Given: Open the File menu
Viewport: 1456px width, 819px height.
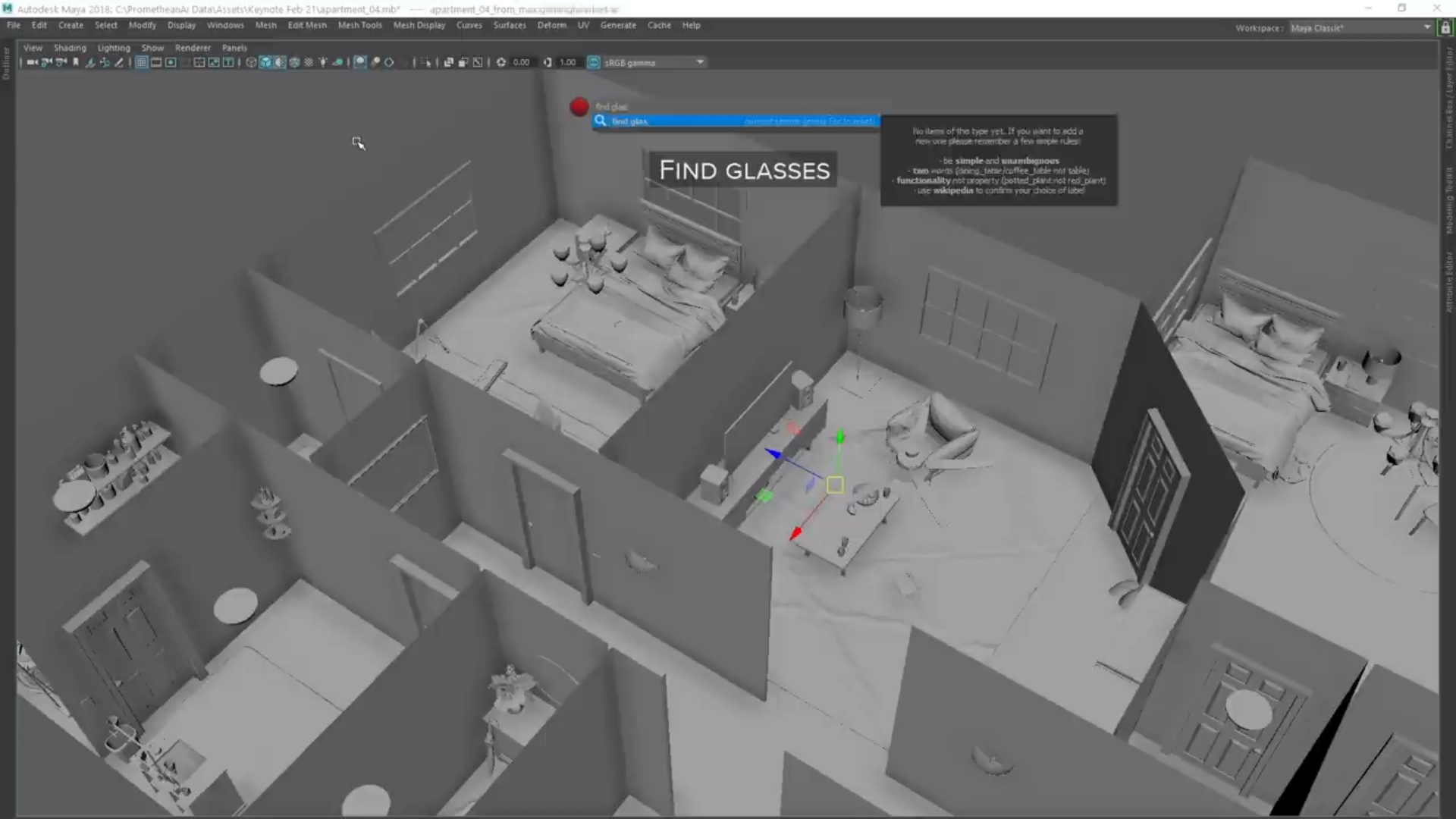Looking at the screenshot, I should click(14, 25).
